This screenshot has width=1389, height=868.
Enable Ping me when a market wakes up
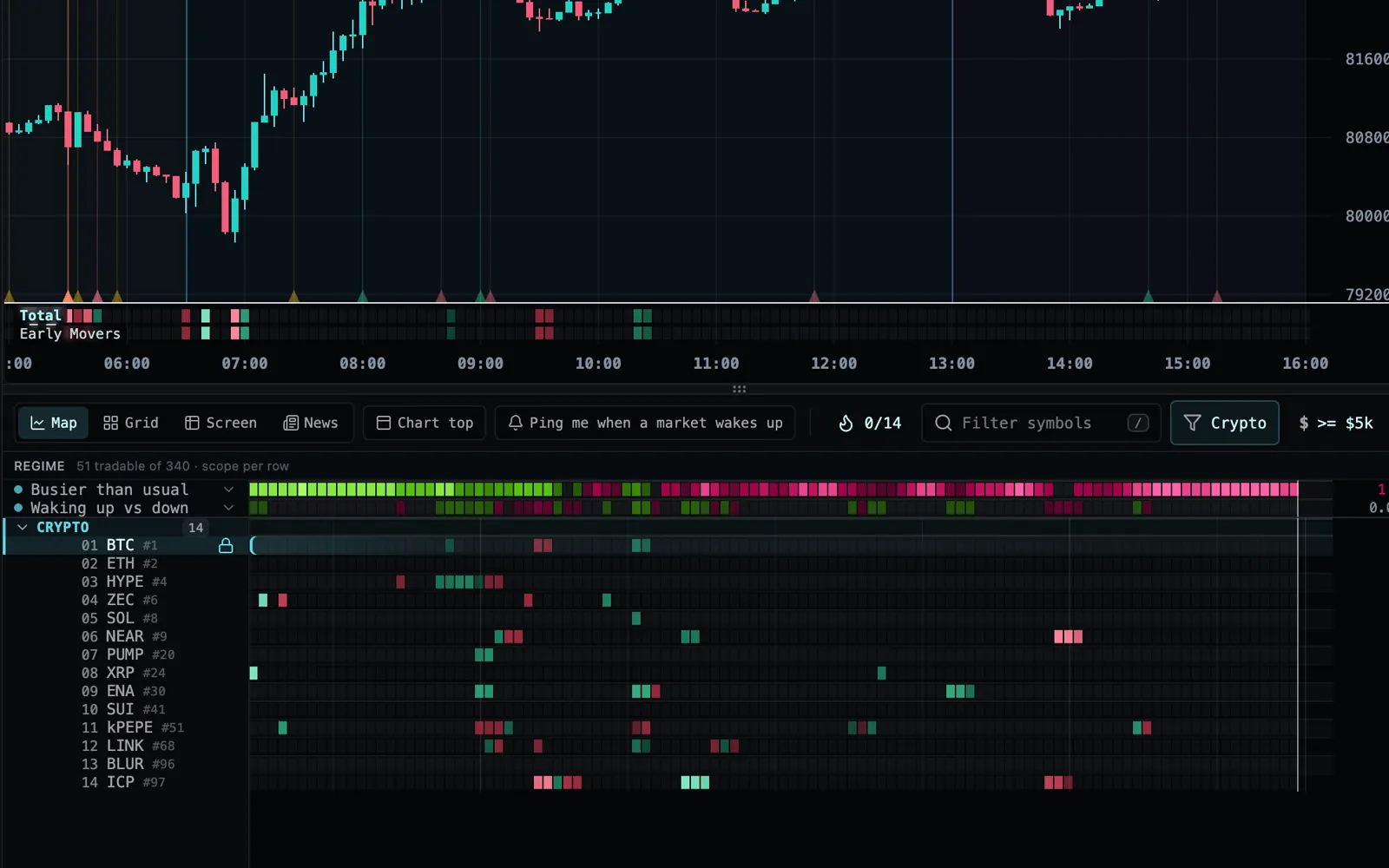[645, 423]
